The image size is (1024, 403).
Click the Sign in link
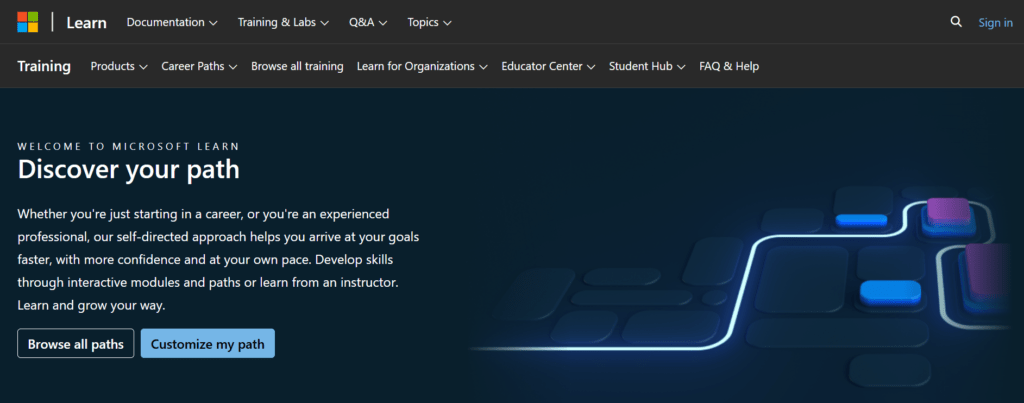(995, 23)
